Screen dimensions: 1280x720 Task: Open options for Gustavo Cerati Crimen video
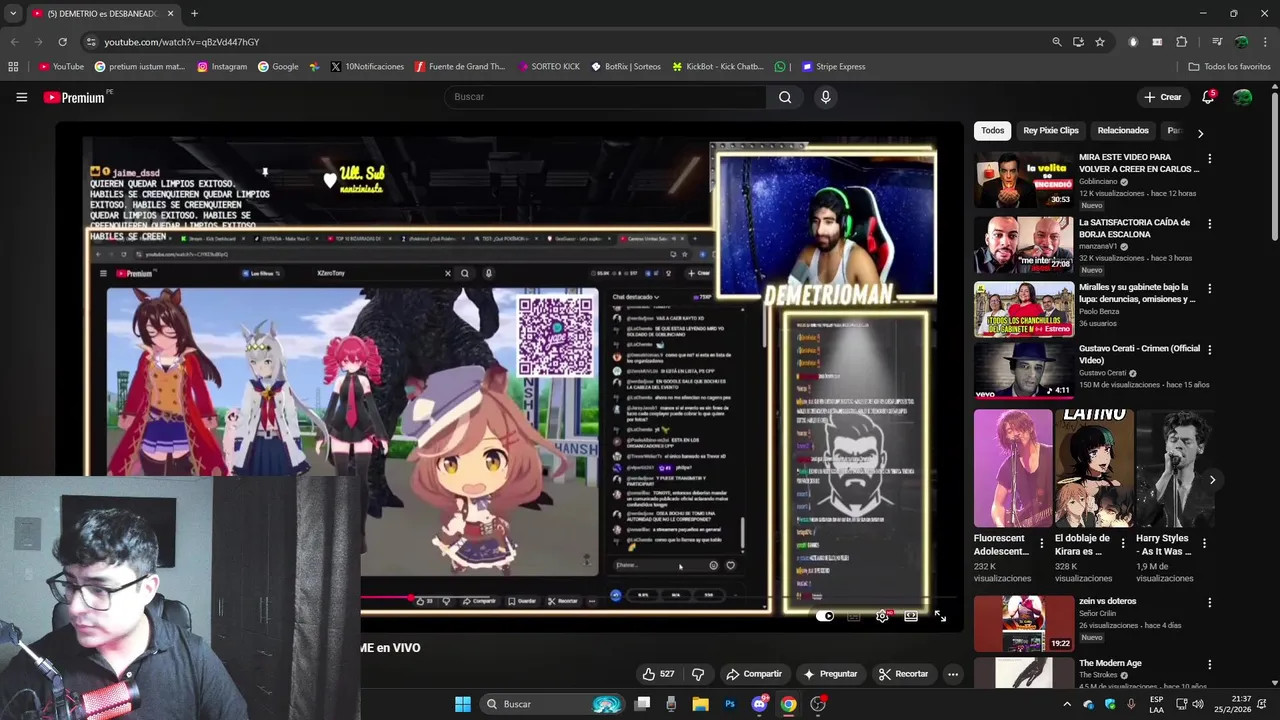tap(1209, 350)
